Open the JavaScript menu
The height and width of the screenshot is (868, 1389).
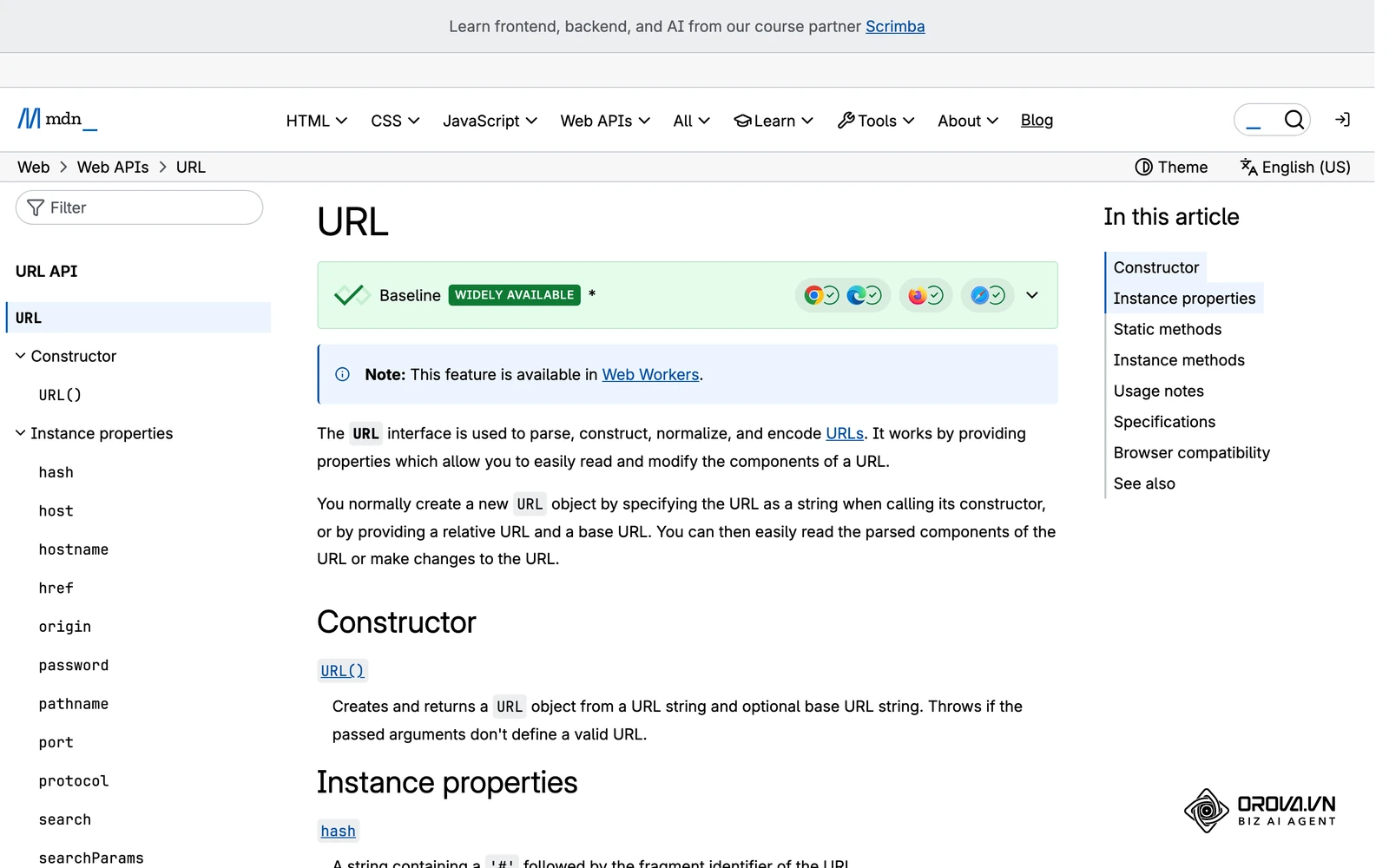(490, 121)
